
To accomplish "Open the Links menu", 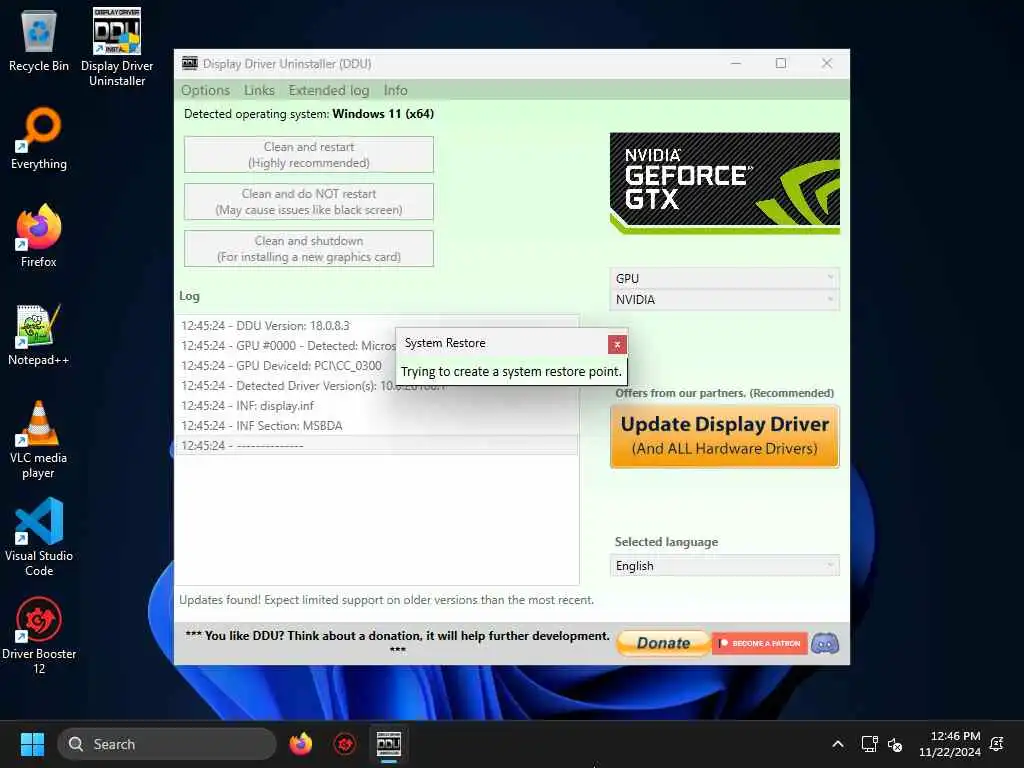I will pos(259,90).
